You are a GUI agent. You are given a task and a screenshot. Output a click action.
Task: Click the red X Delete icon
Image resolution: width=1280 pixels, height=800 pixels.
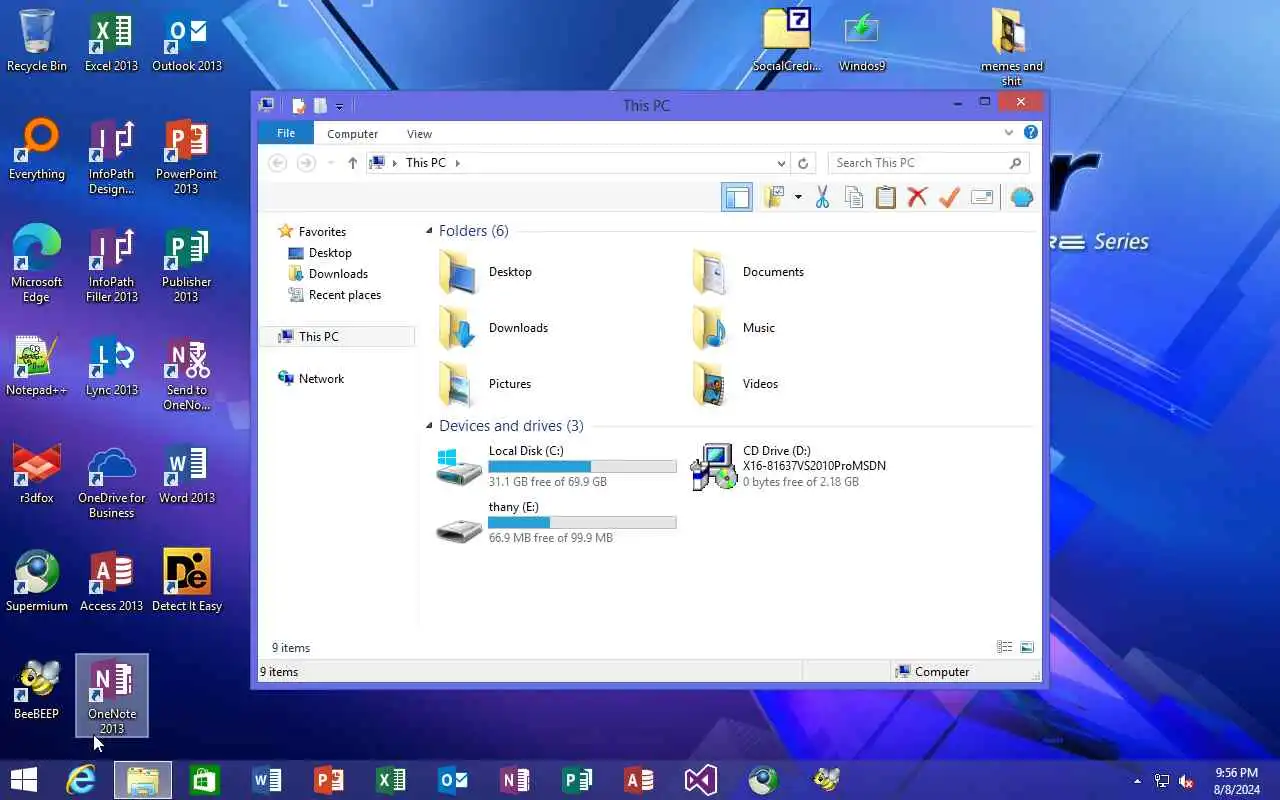click(917, 197)
